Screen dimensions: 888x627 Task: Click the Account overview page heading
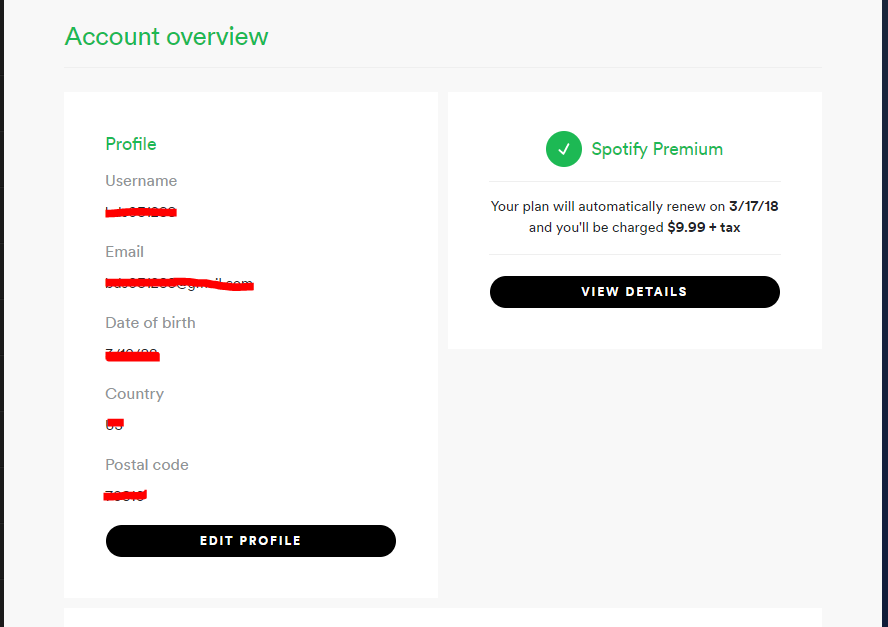click(166, 36)
